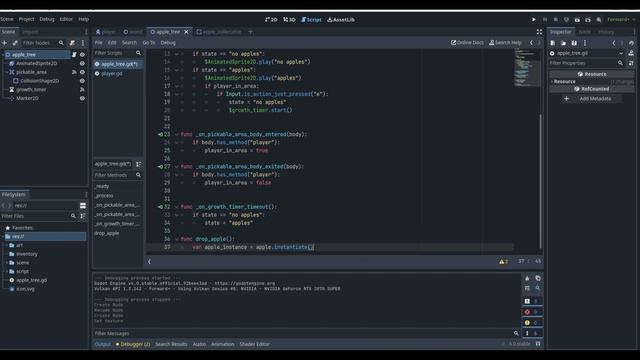Toggle warning messages filter in output
Viewport: 640px width, 360px height.
(532, 322)
